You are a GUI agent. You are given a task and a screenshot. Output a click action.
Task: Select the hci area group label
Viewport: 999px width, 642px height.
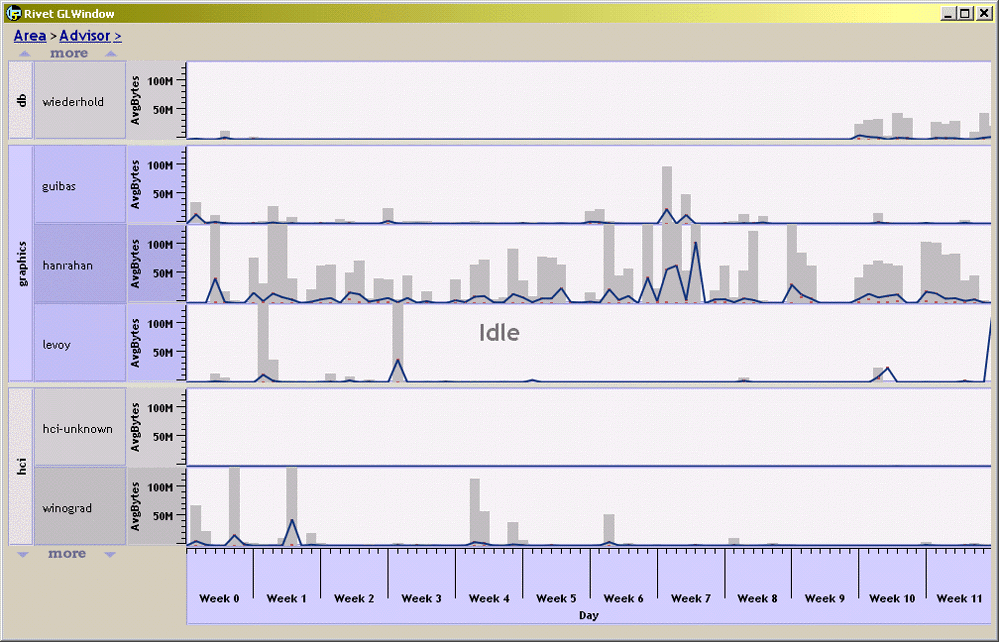[x=20, y=467]
